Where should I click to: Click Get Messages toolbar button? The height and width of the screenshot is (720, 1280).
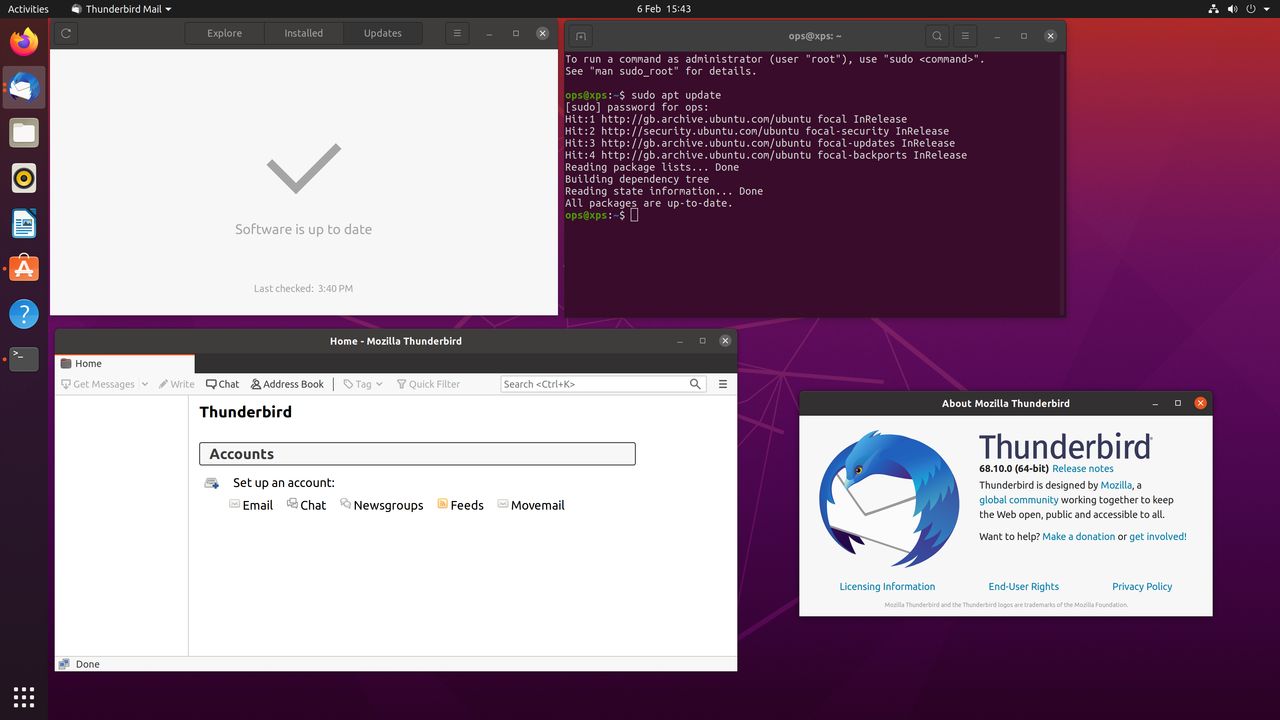point(97,384)
